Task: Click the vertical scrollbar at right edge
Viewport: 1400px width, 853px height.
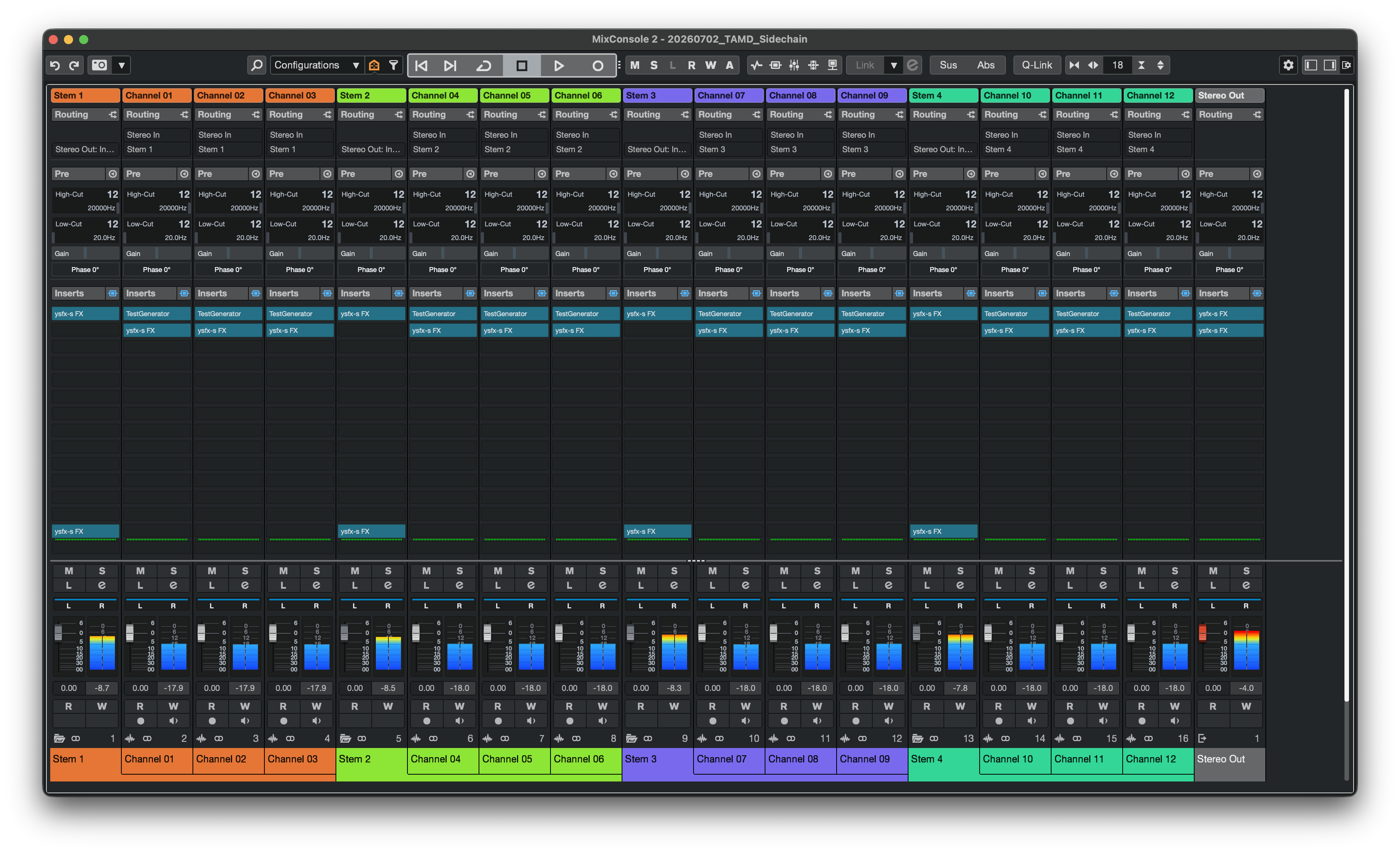Action: pos(1346,395)
